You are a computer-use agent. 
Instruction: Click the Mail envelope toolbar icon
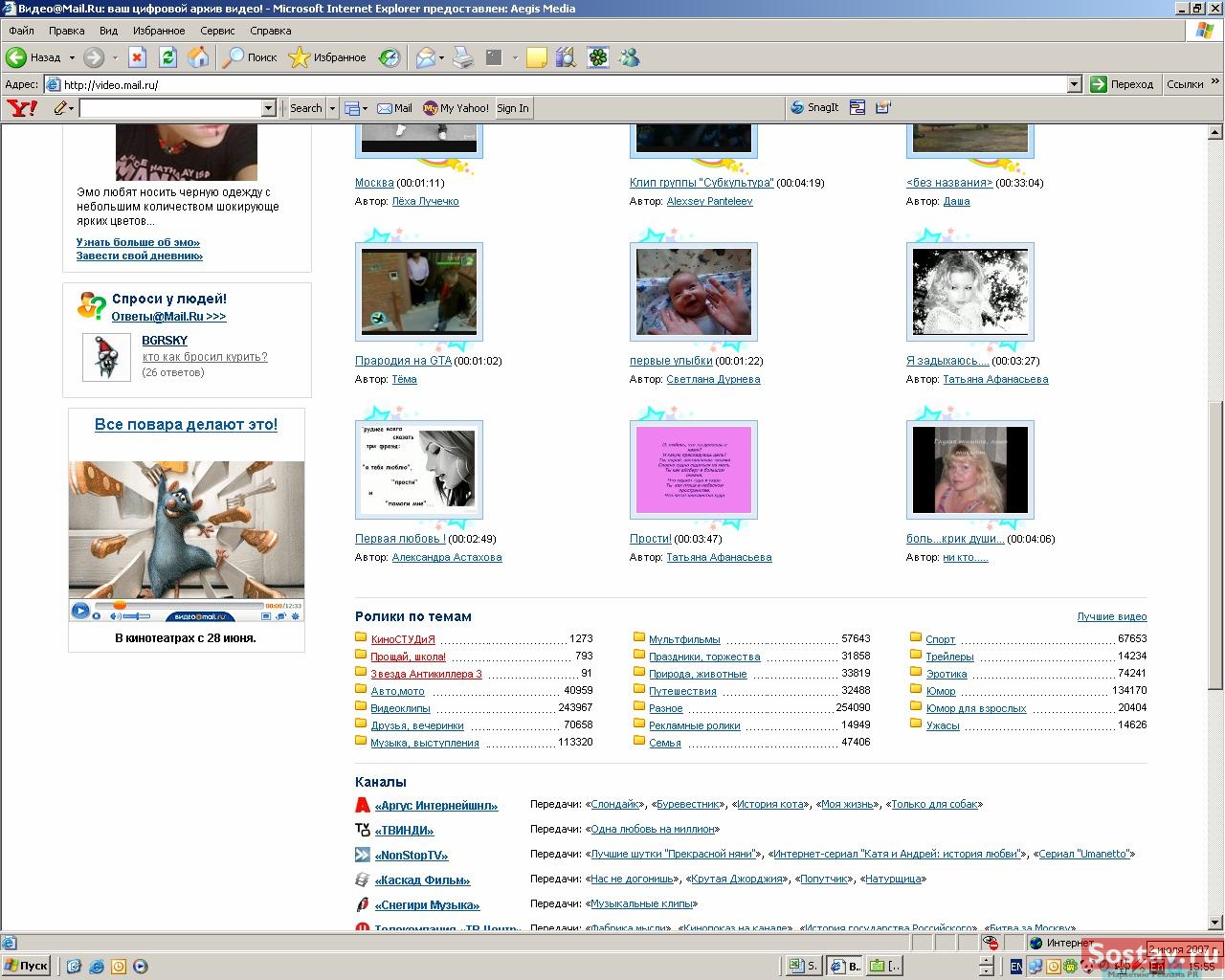[x=425, y=57]
